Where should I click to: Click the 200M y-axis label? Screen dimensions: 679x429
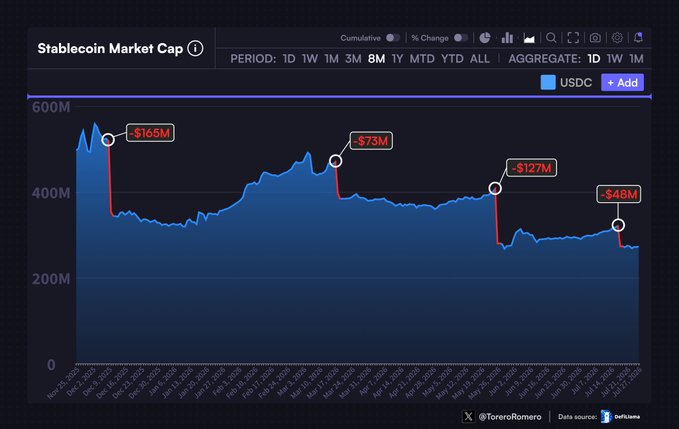[51, 279]
